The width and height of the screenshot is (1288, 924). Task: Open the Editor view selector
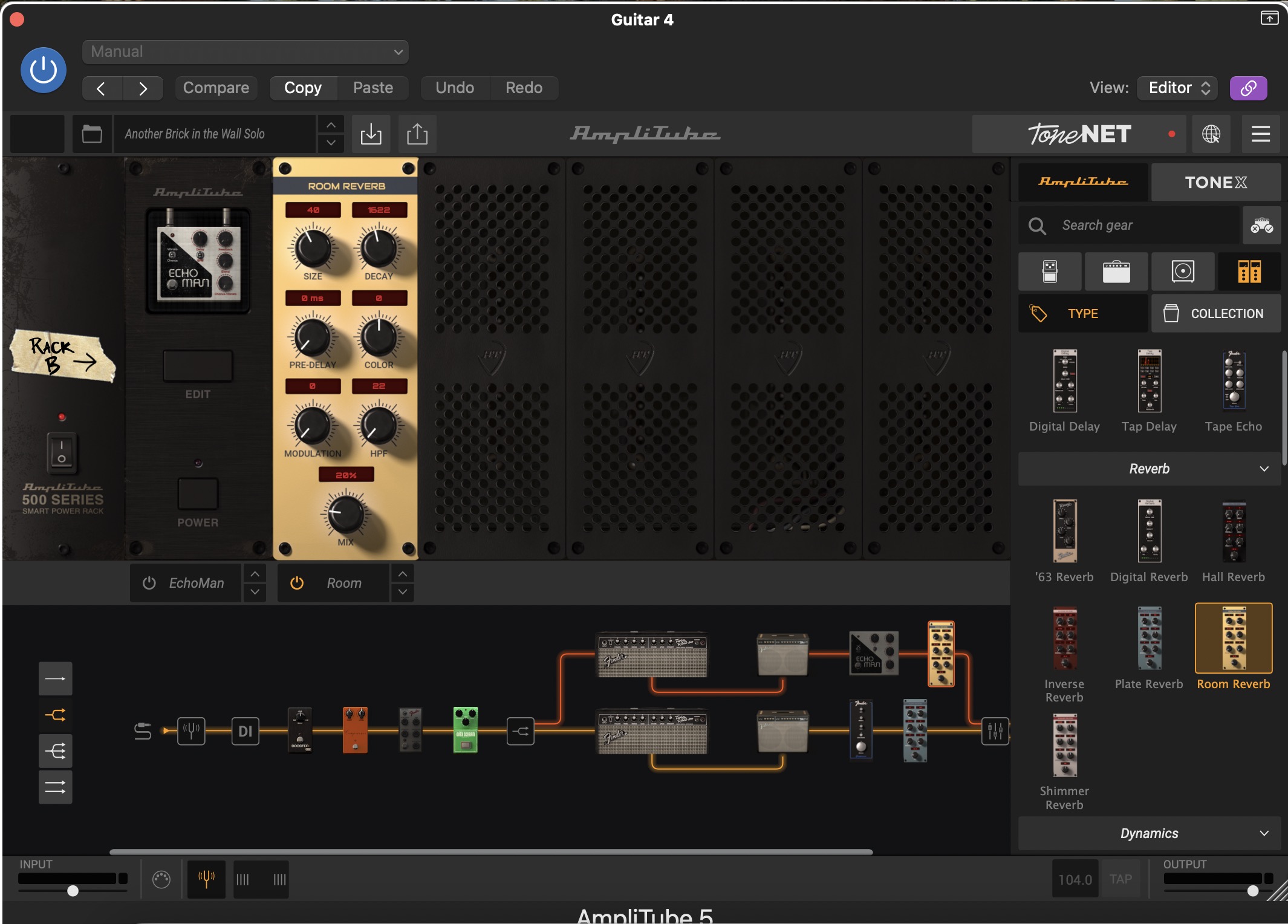(x=1178, y=88)
